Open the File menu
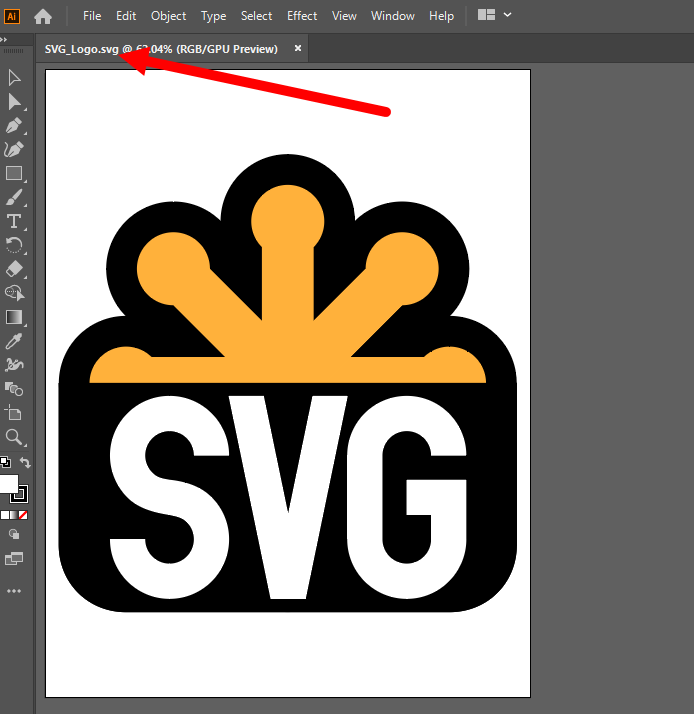 [x=92, y=16]
